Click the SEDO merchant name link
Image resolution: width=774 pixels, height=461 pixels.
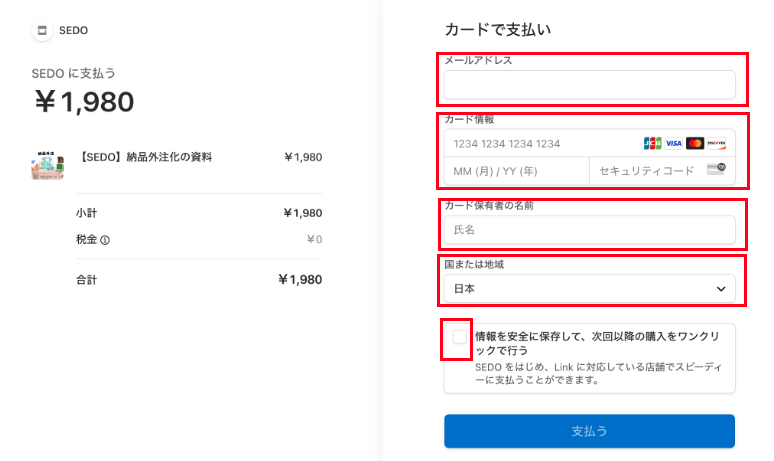pos(75,31)
